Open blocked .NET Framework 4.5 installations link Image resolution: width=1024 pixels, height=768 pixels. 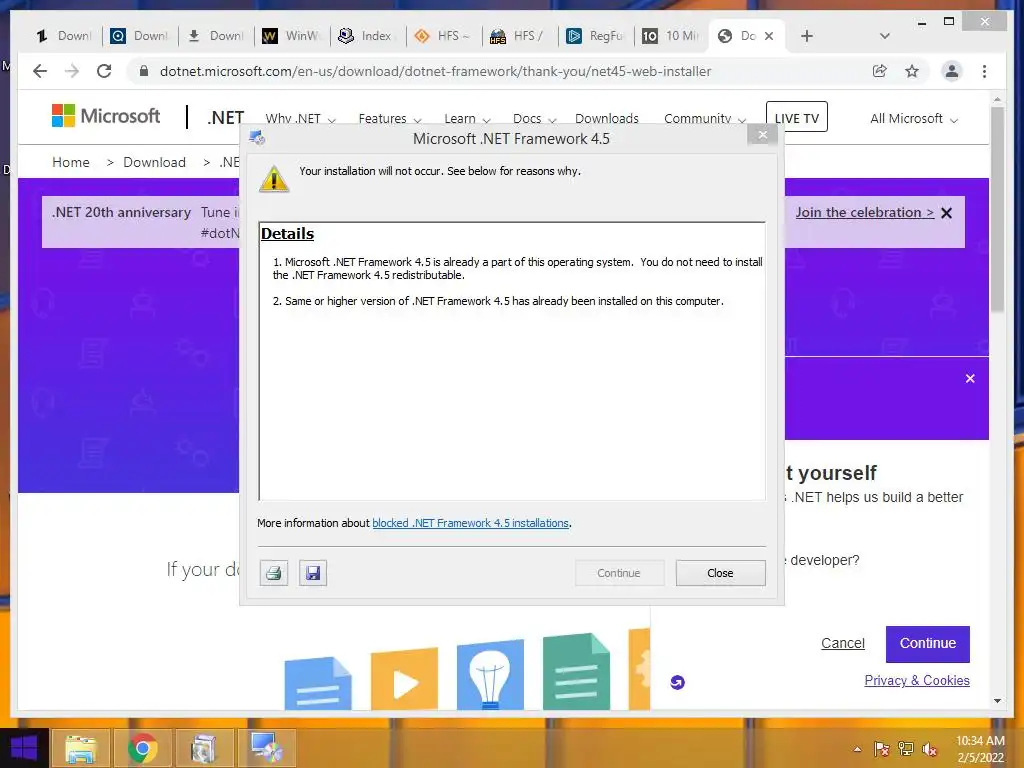(x=470, y=523)
